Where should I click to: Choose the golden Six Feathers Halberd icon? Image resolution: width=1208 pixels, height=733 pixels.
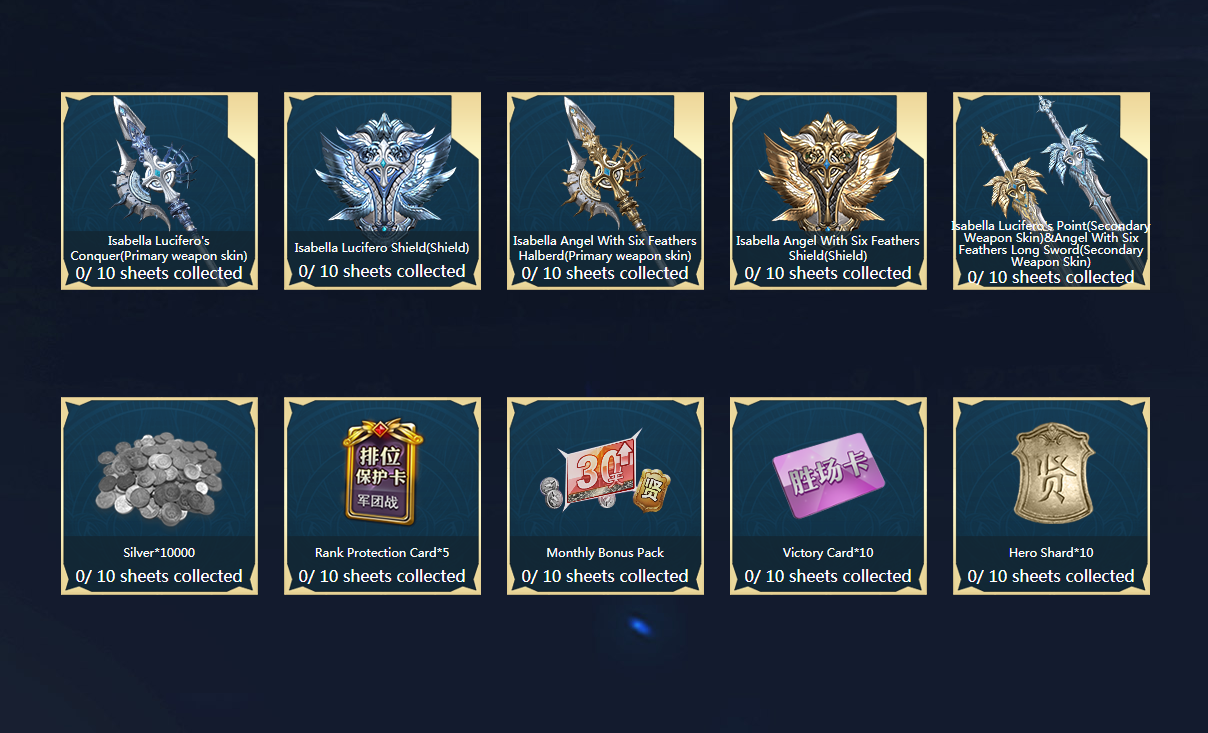[605, 165]
